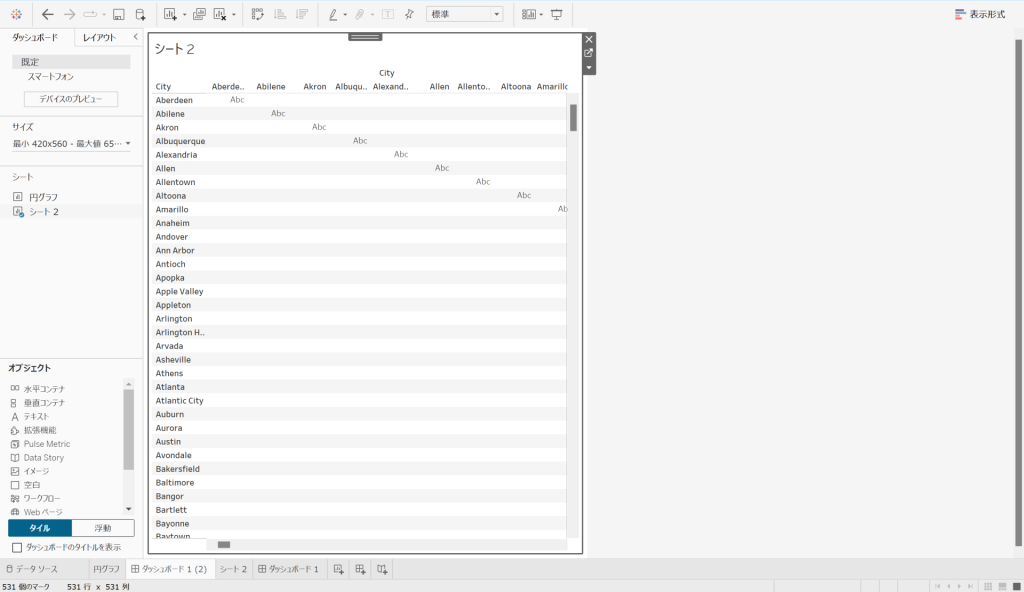Click the horizontal scrollbar thumb in the sheet

tap(224, 544)
